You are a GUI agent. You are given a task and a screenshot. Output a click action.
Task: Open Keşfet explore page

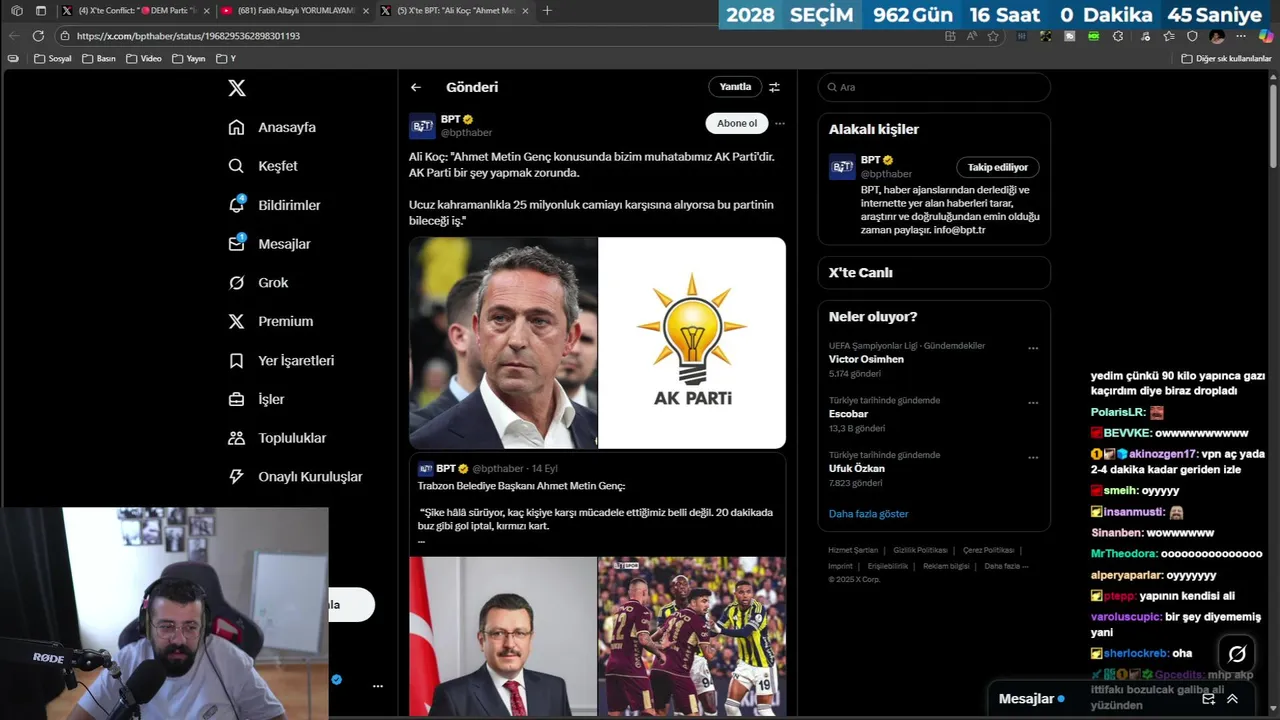263,166
